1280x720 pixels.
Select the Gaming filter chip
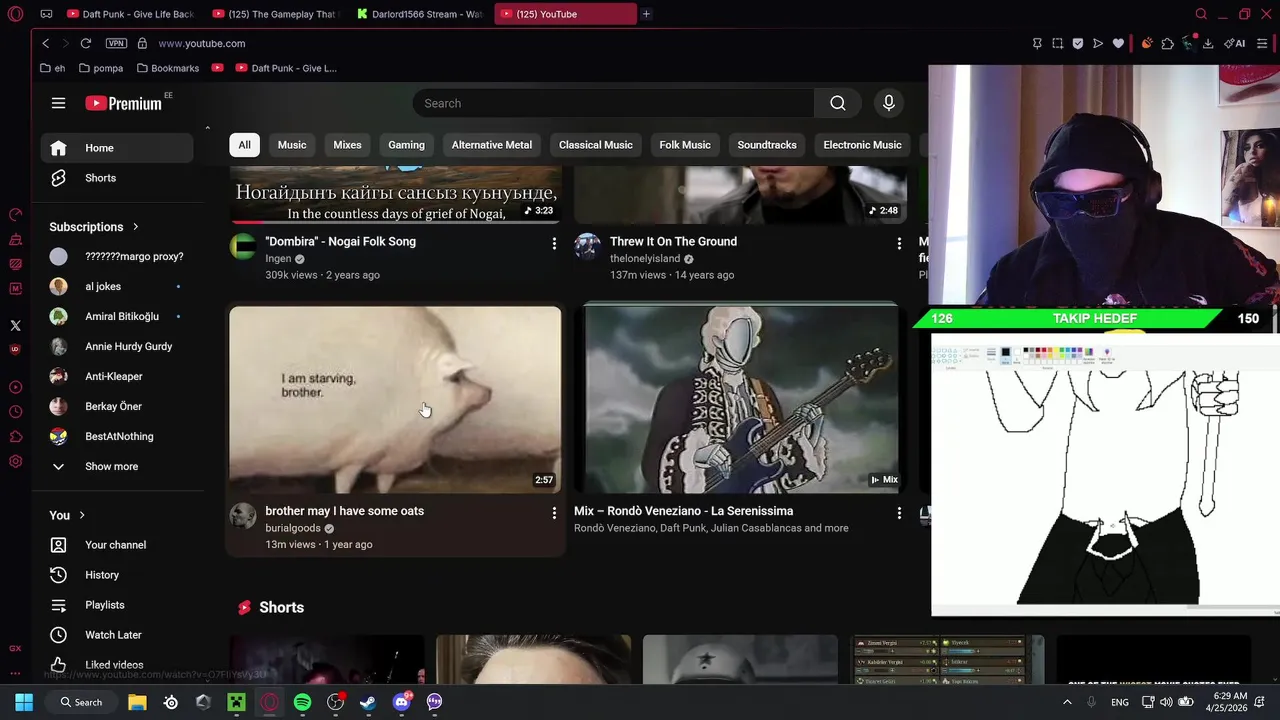pos(406,145)
